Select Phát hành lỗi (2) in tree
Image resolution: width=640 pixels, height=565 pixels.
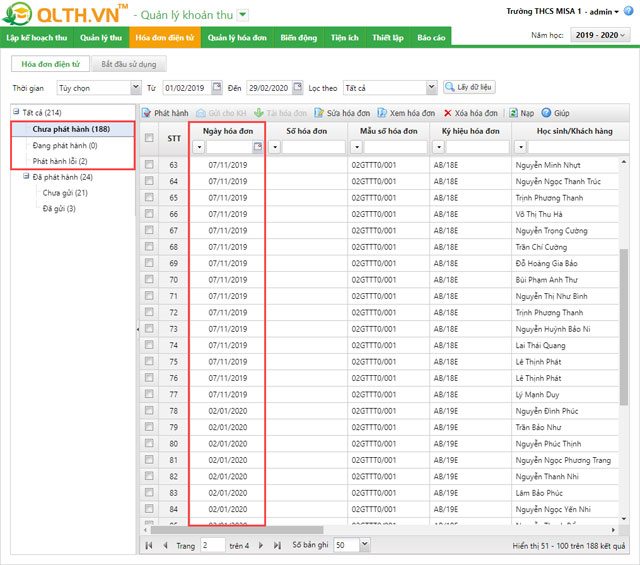(60, 161)
